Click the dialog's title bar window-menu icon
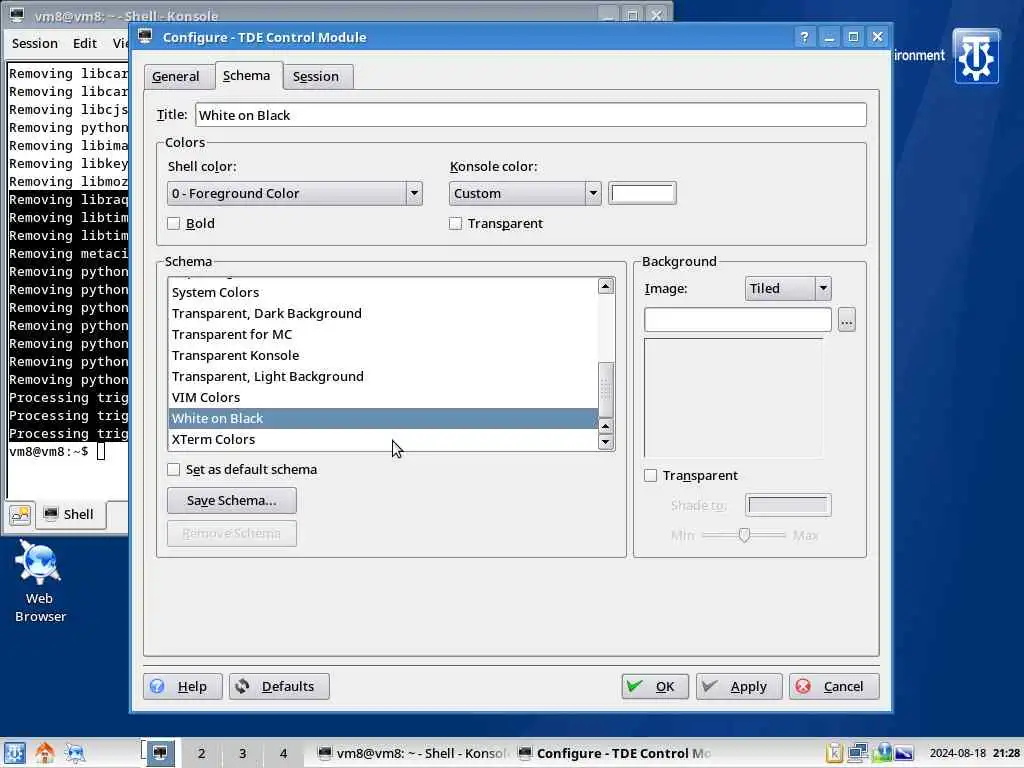1024x768 pixels. pos(145,37)
